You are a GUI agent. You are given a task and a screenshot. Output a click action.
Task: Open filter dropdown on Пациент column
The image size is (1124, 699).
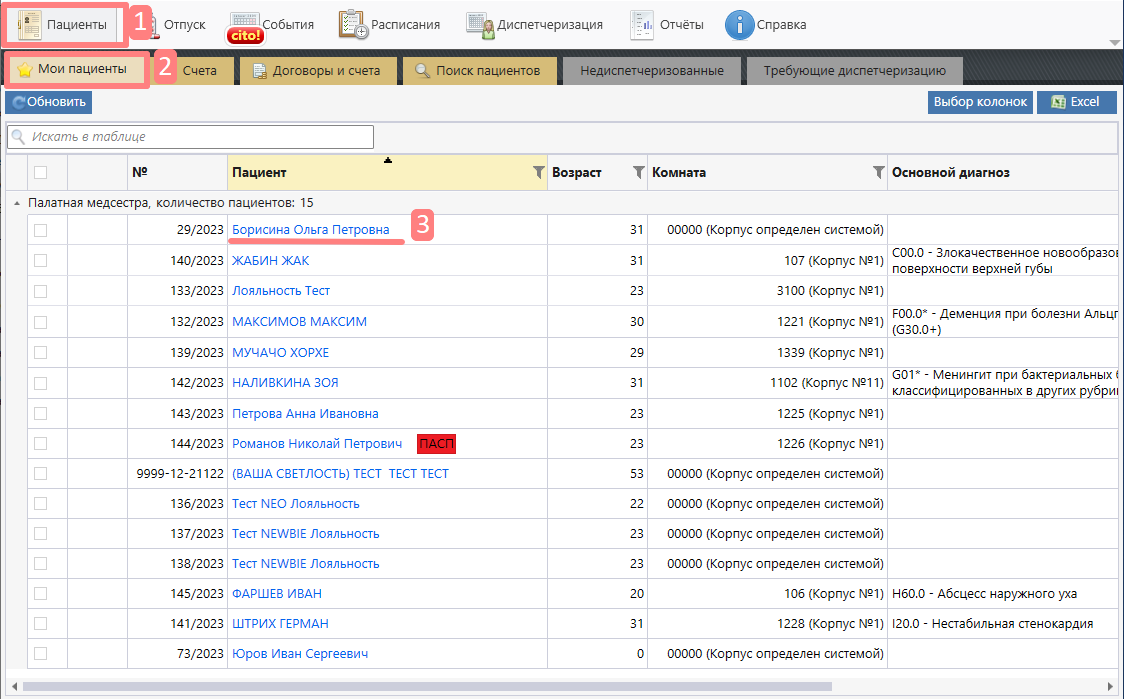[539, 172]
